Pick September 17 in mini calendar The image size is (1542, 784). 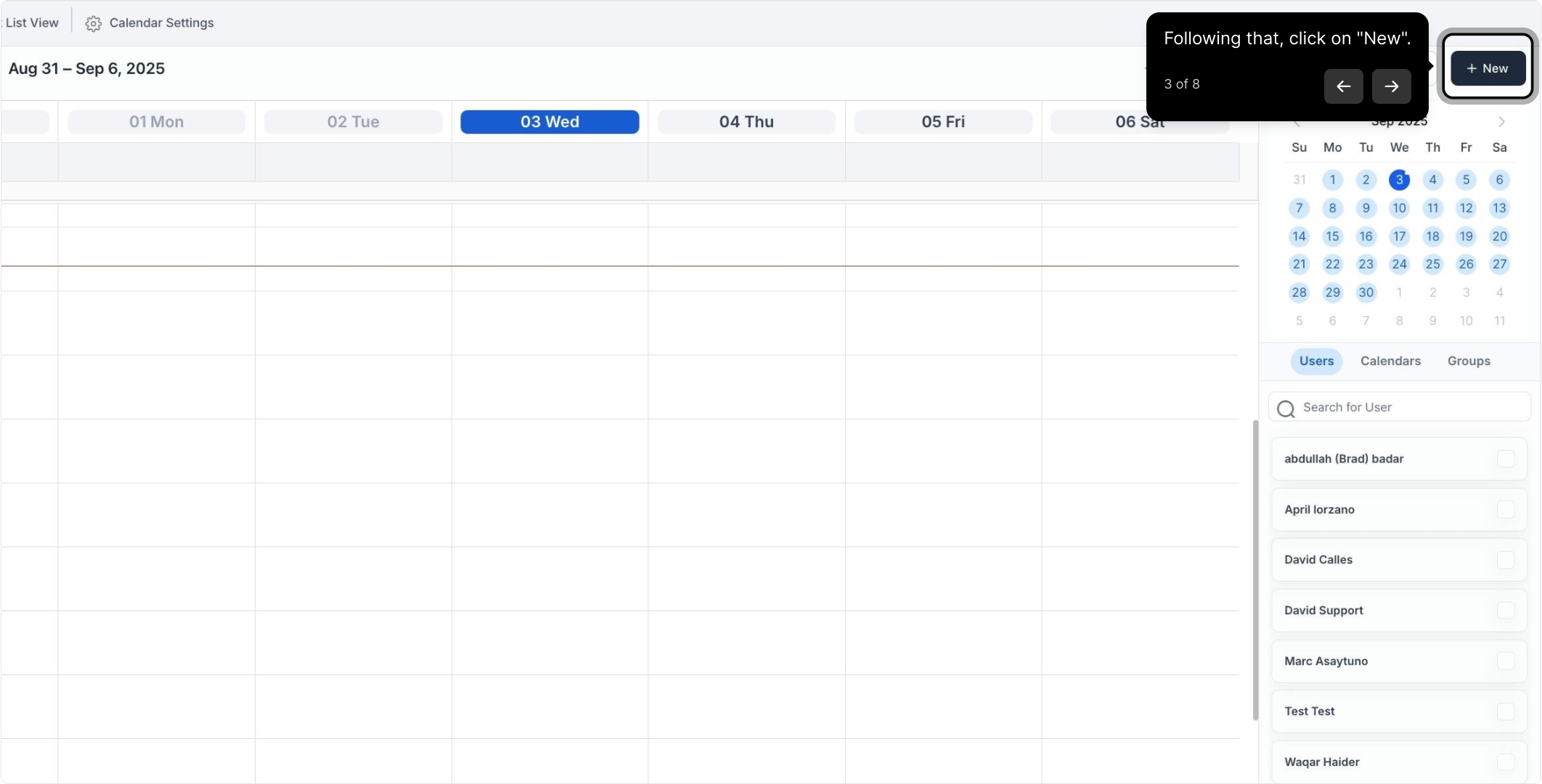coord(1399,237)
